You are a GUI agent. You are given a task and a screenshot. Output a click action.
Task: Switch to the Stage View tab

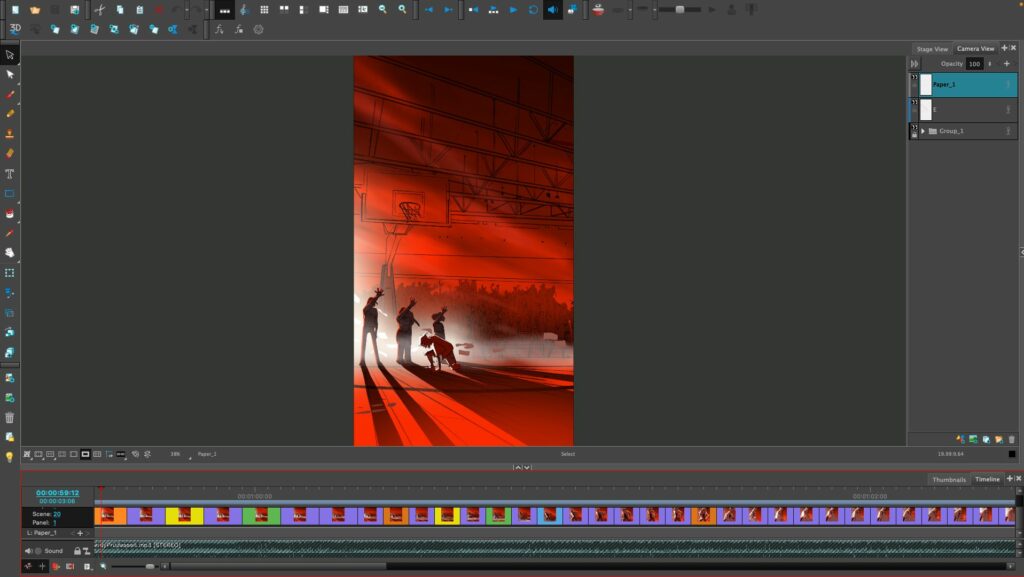[932, 49]
